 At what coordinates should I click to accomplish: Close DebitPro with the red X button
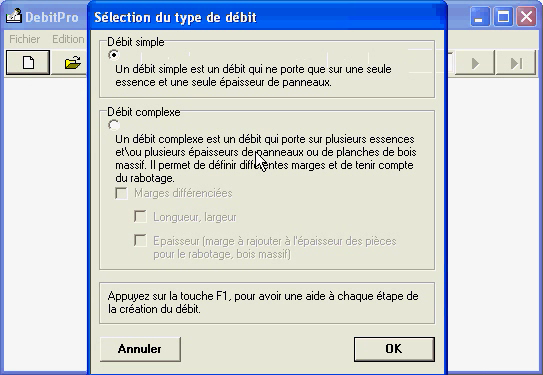click(x=526, y=17)
